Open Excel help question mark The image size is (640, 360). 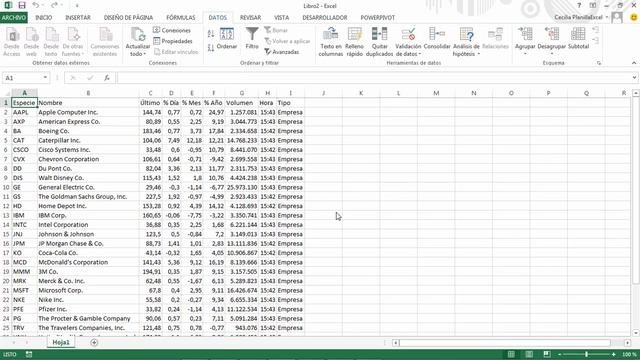pos(579,6)
